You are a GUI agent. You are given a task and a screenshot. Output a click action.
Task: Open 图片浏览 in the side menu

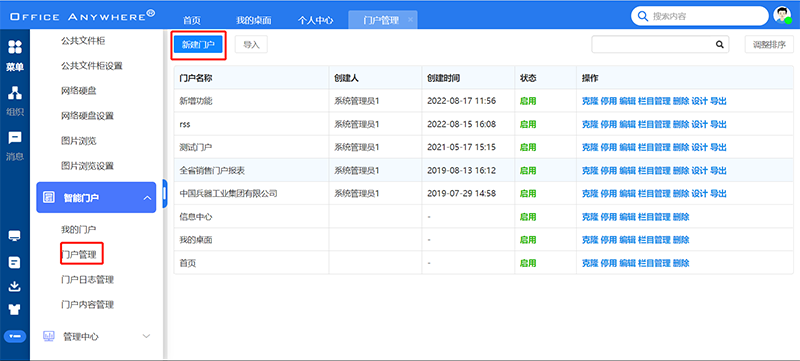79,141
